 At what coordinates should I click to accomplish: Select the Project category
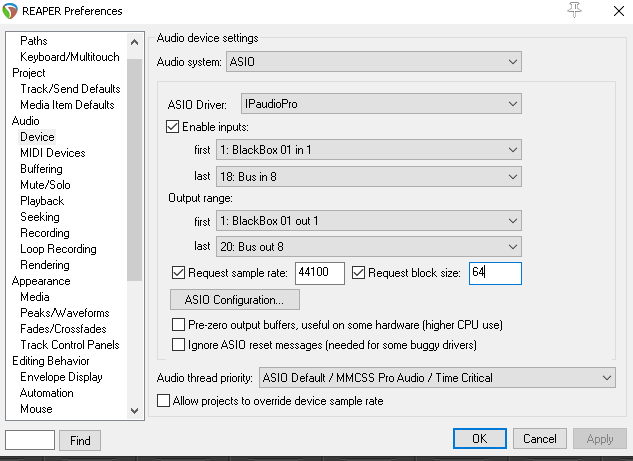click(x=29, y=73)
